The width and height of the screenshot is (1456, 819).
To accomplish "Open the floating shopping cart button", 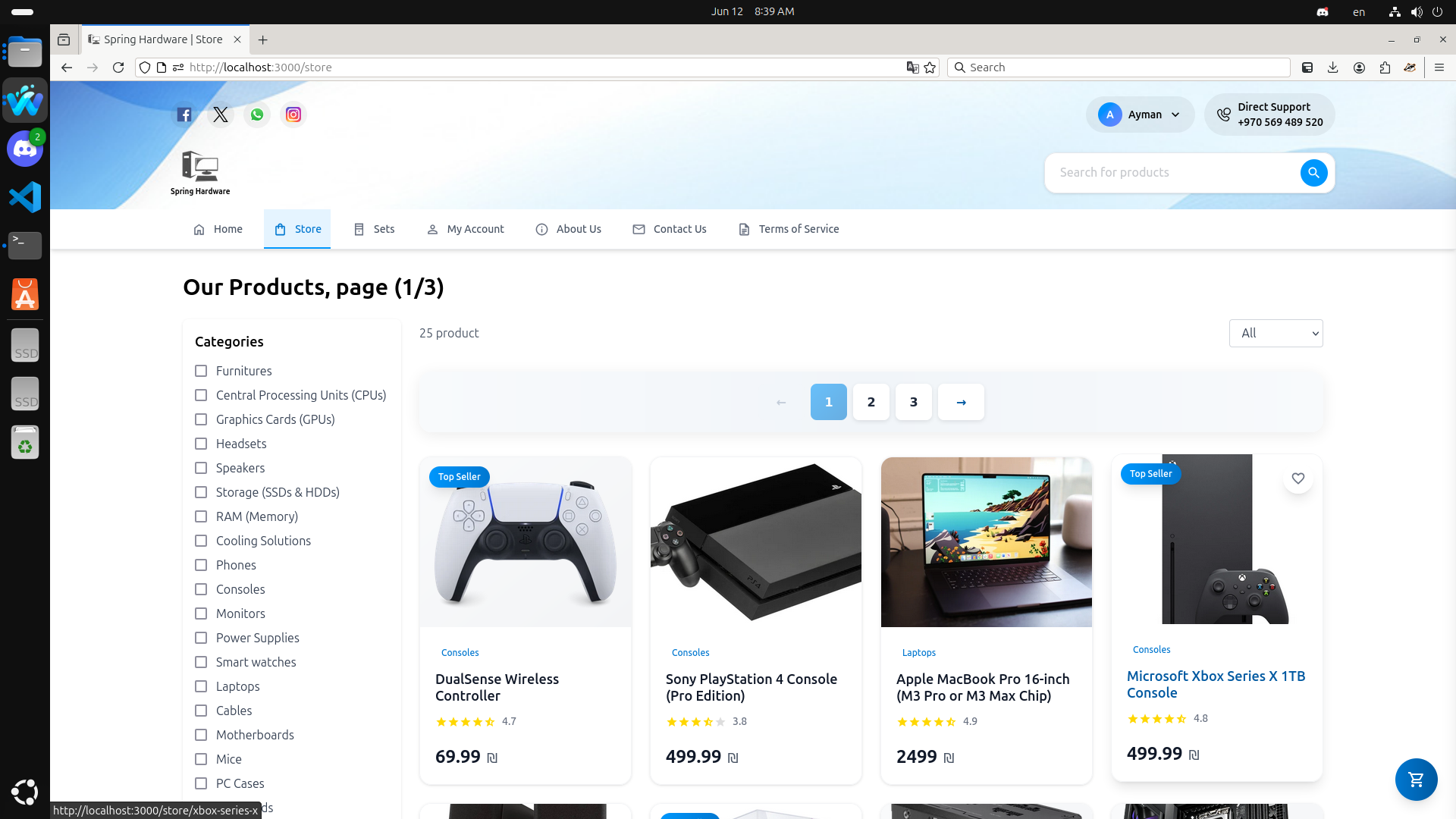I will coord(1416,779).
